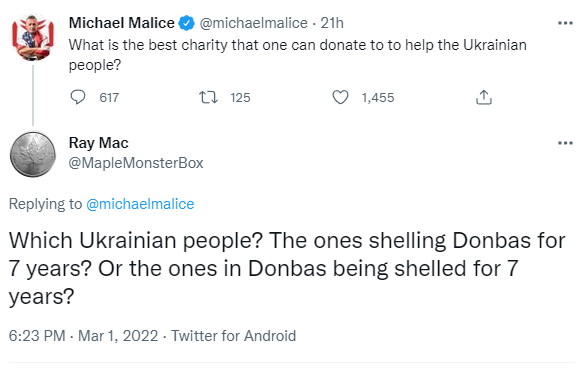This screenshot has height=377, width=584.
Task: Click the @MapleMonsterBox handle
Action: 136,163
